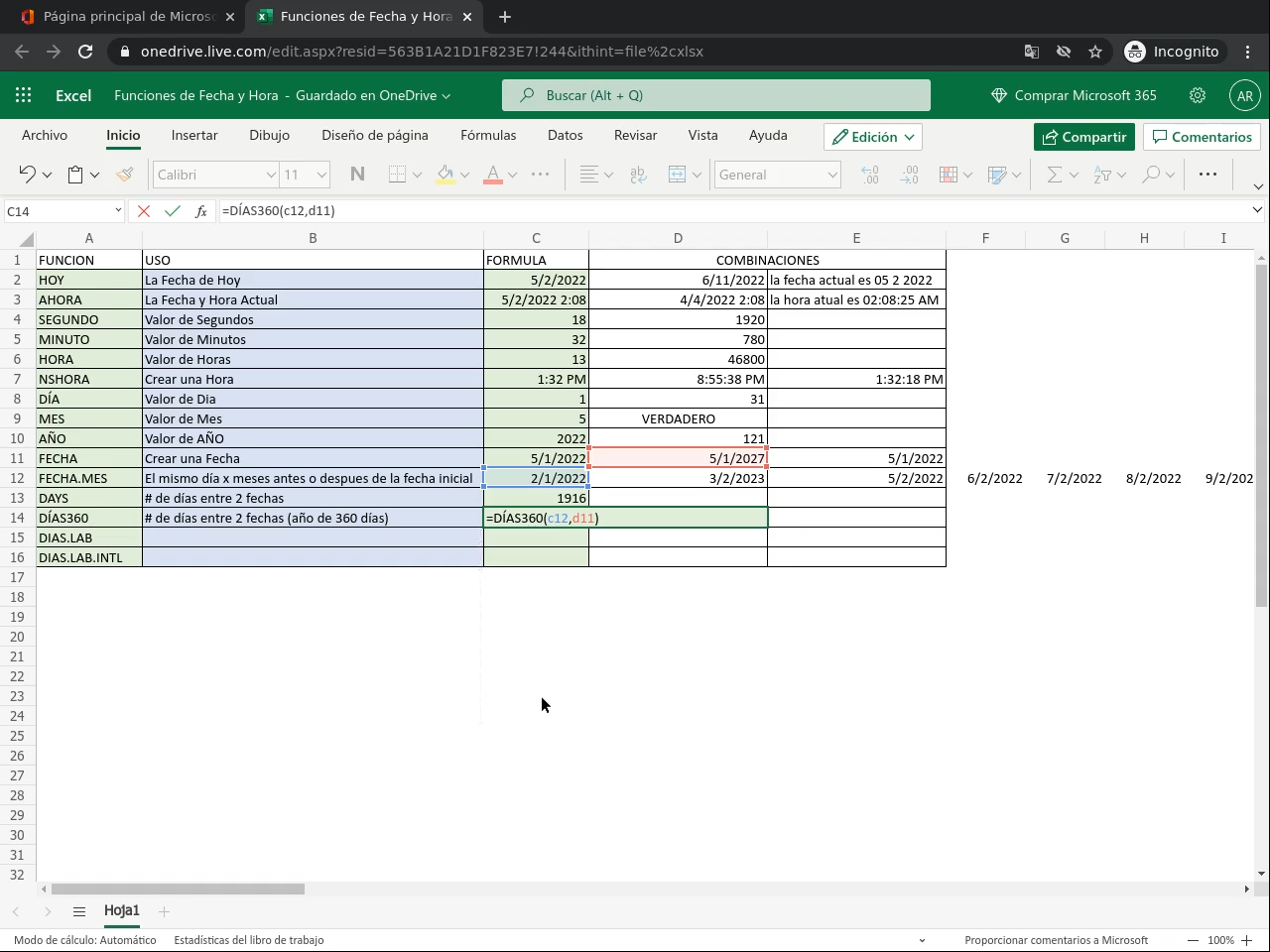Click the Undo arrow icon
Image resolution: width=1270 pixels, height=952 pixels.
pyautogui.click(x=27, y=175)
